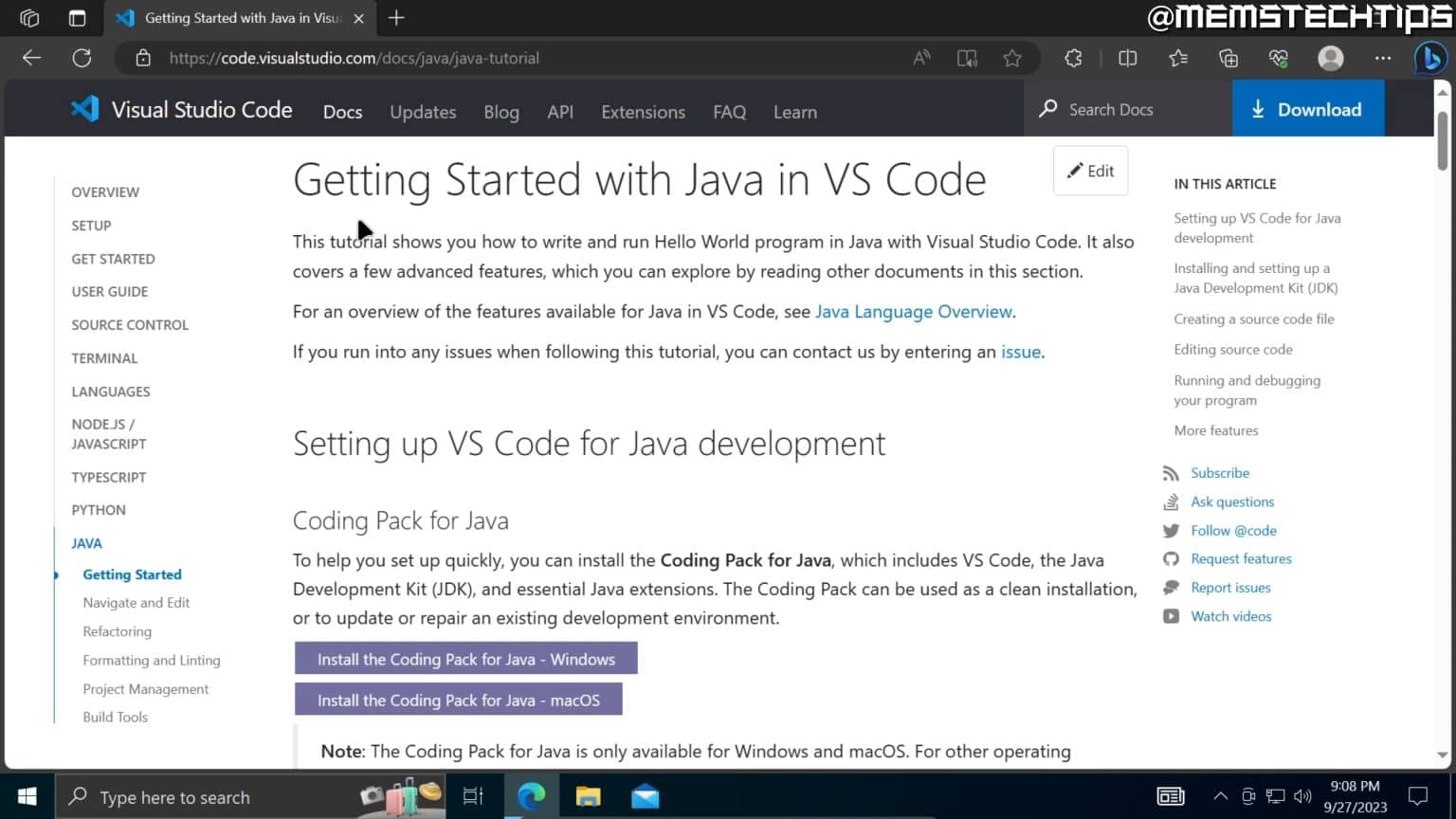Click the blue Download button
Image resolution: width=1456 pixels, height=819 pixels.
[1308, 109]
